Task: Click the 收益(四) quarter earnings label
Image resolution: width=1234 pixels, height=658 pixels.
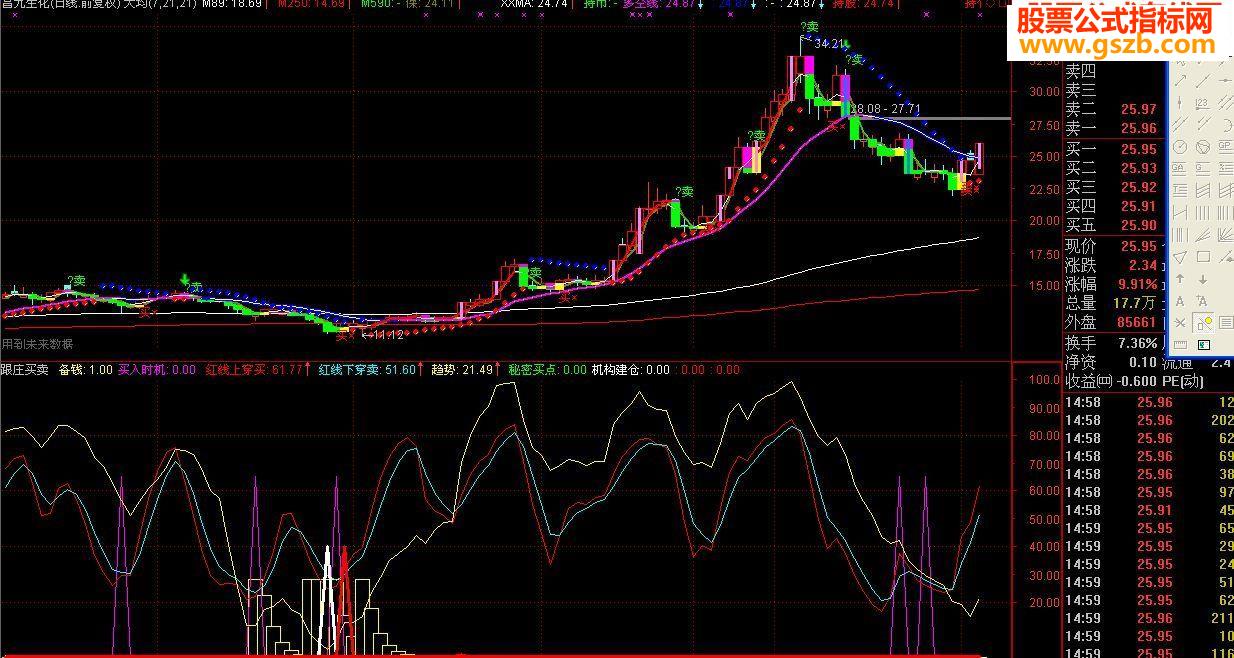Action: (1090, 381)
